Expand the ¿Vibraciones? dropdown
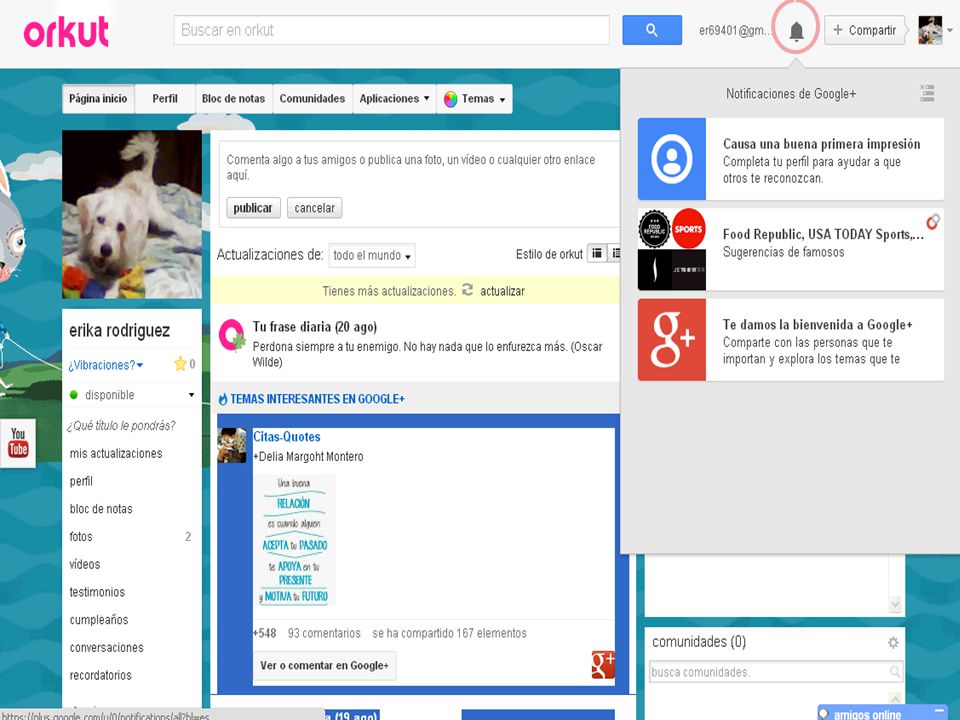960x720 pixels. pos(105,365)
